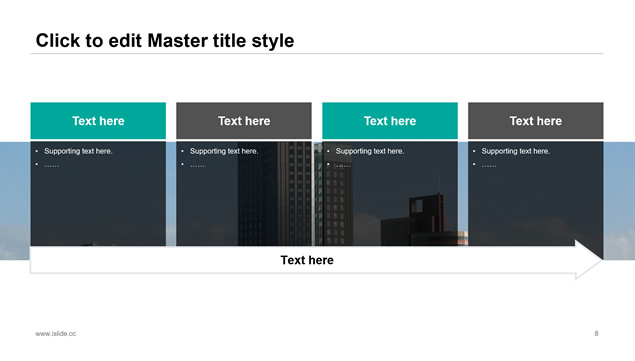Screen dimensions: 635x361
Task: Click 'Supporting text here.' in fourth column
Action: pos(516,151)
